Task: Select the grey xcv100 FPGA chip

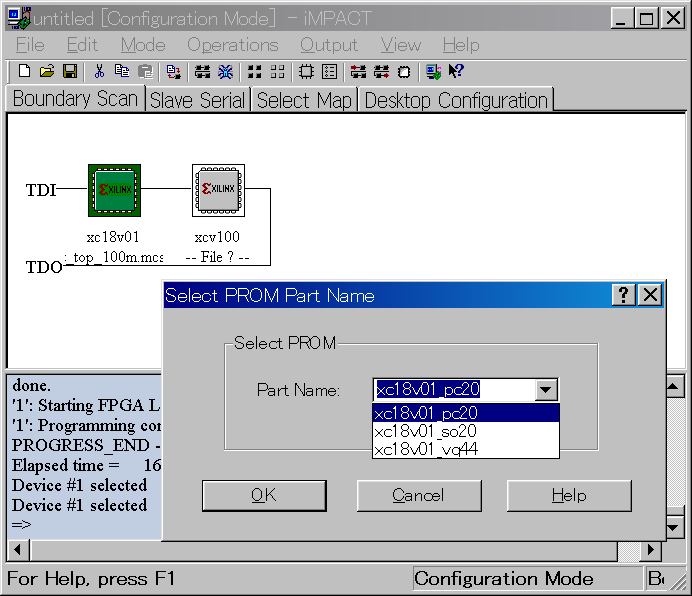Action: click(218, 190)
